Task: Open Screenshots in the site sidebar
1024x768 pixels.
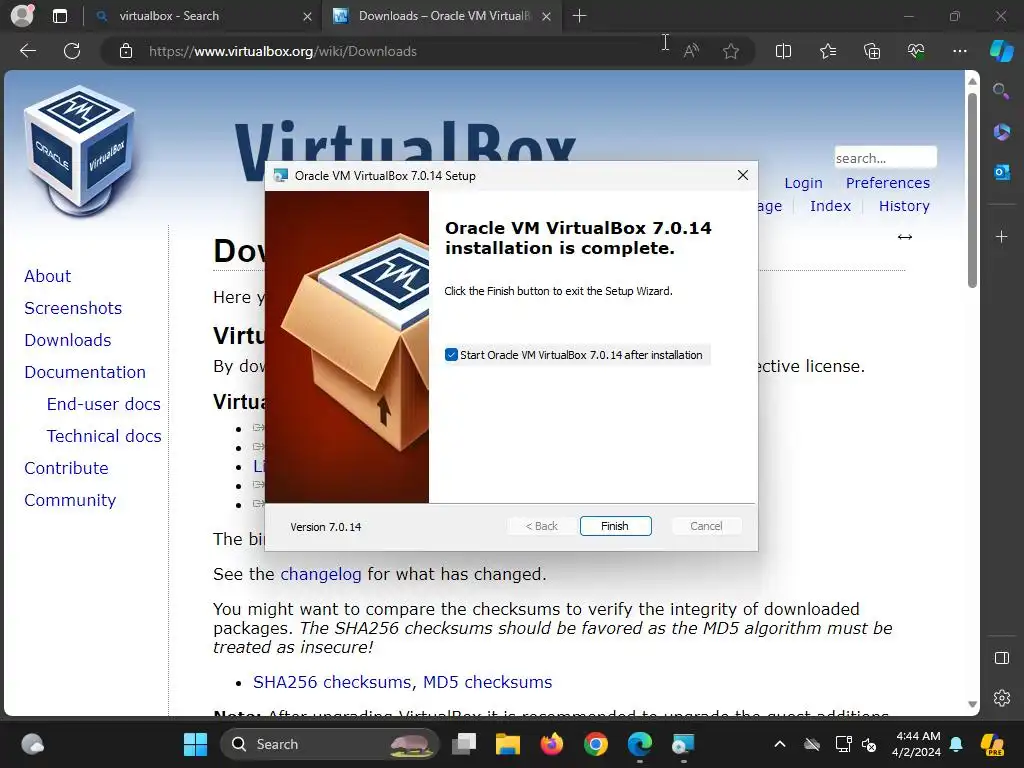Action: (73, 308)
